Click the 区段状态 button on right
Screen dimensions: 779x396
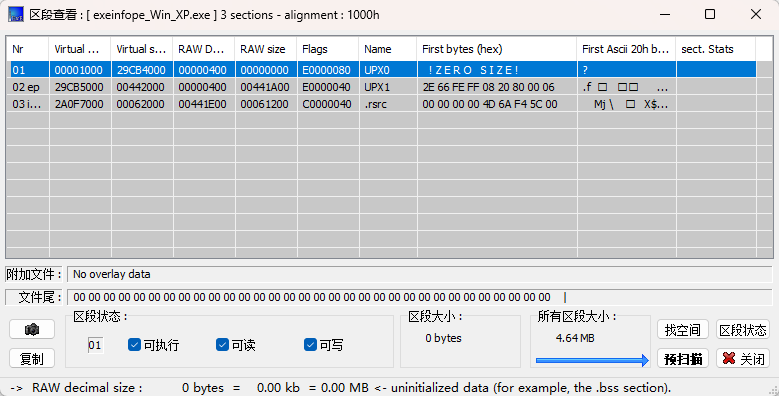[743, 329]
